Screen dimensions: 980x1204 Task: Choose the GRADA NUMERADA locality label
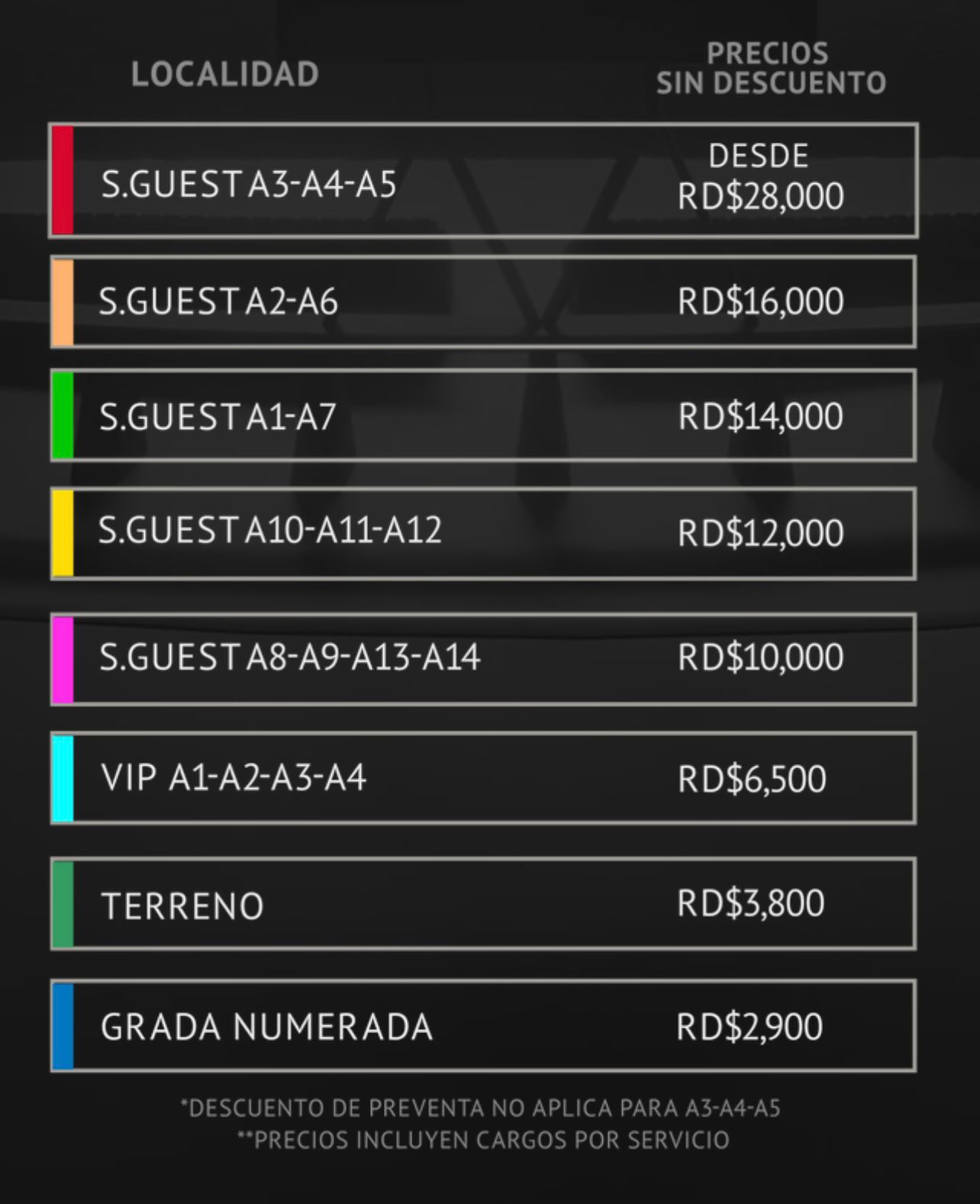pyautogui.click(x=267, y=1027)
